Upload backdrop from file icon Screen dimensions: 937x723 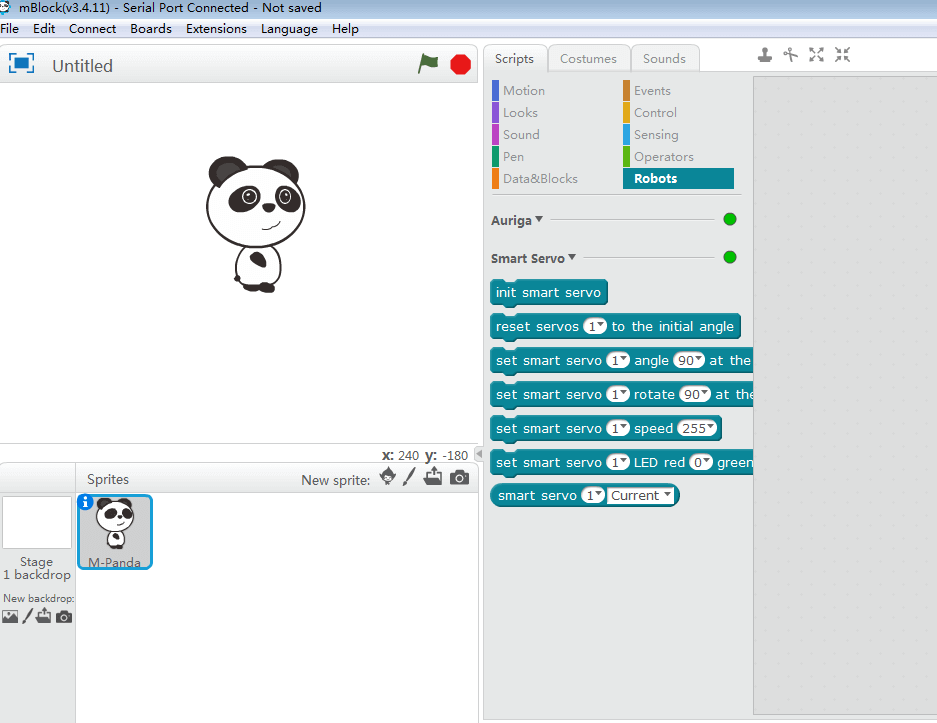point(44,616)
